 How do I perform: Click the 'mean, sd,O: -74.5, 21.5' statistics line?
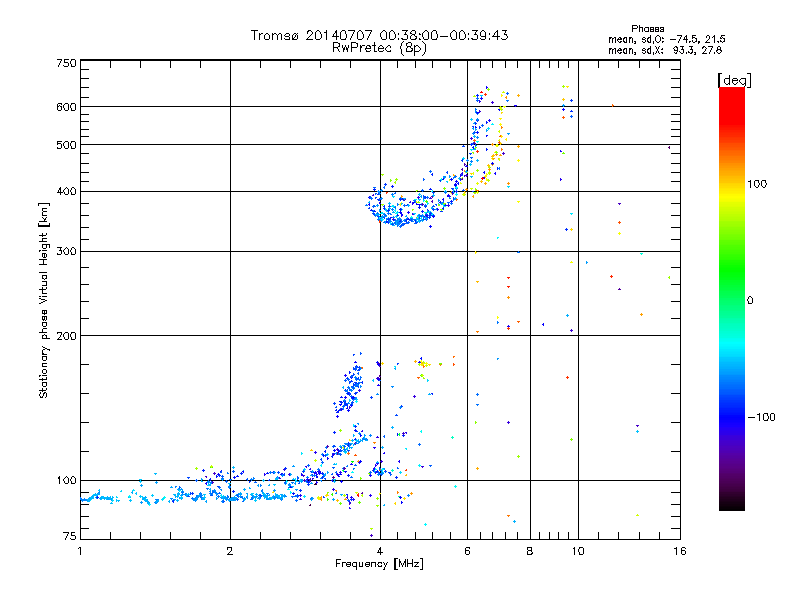[667, 39]
